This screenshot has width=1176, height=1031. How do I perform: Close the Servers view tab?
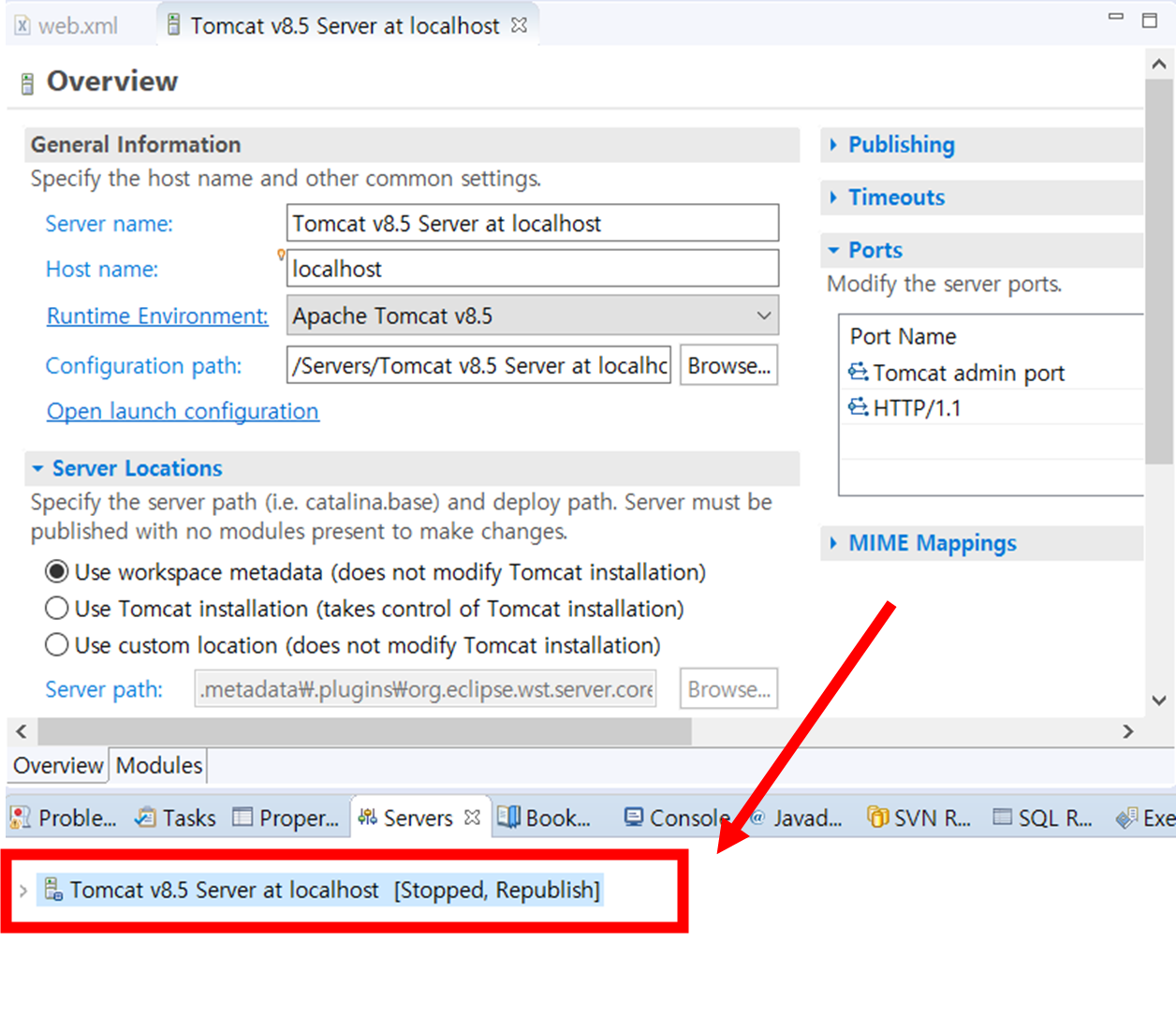(x=473, y=817)
